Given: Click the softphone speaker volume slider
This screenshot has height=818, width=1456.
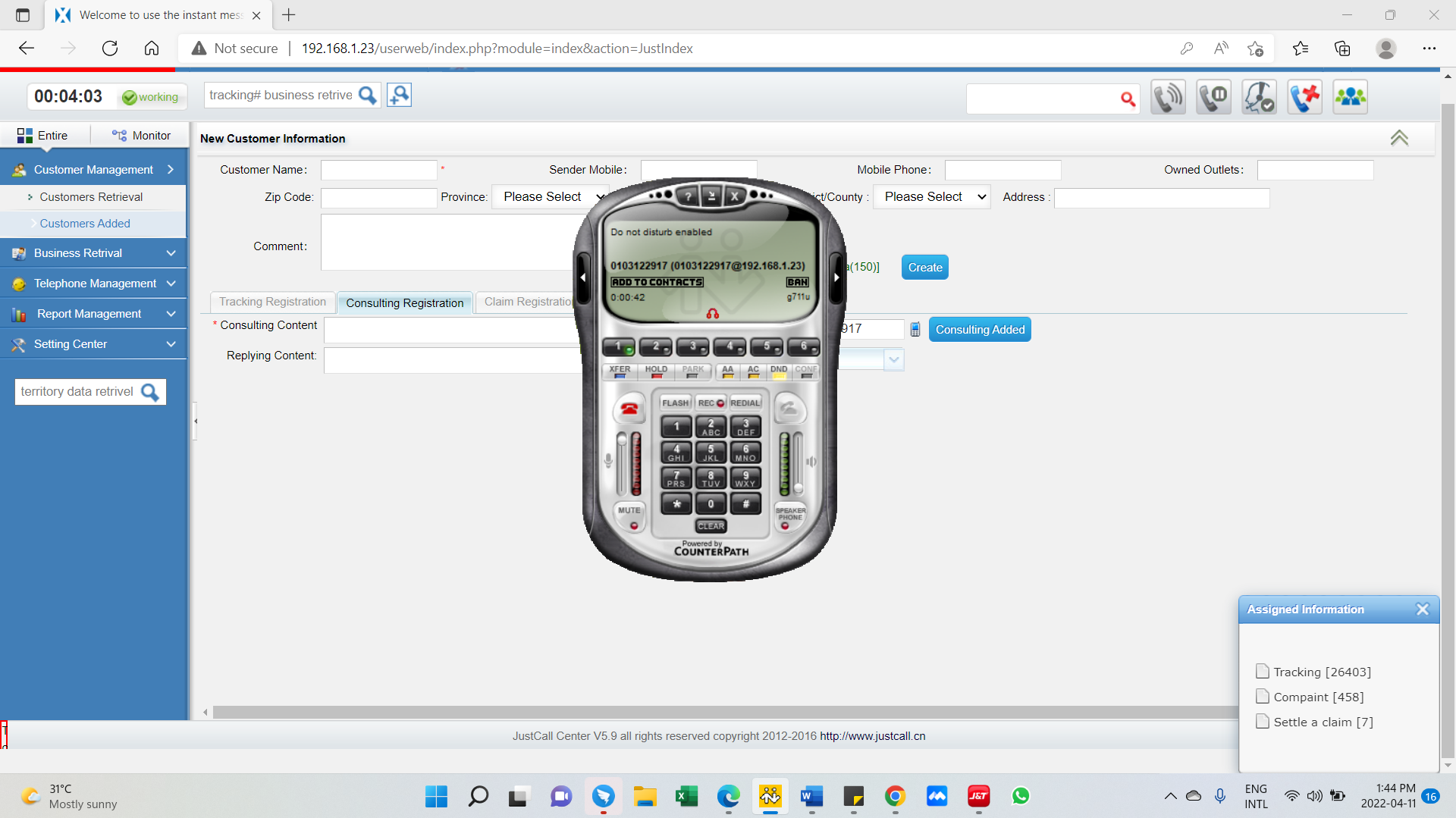Looking at the screenshot, I should pyautogui.click(x=798, y=462).
